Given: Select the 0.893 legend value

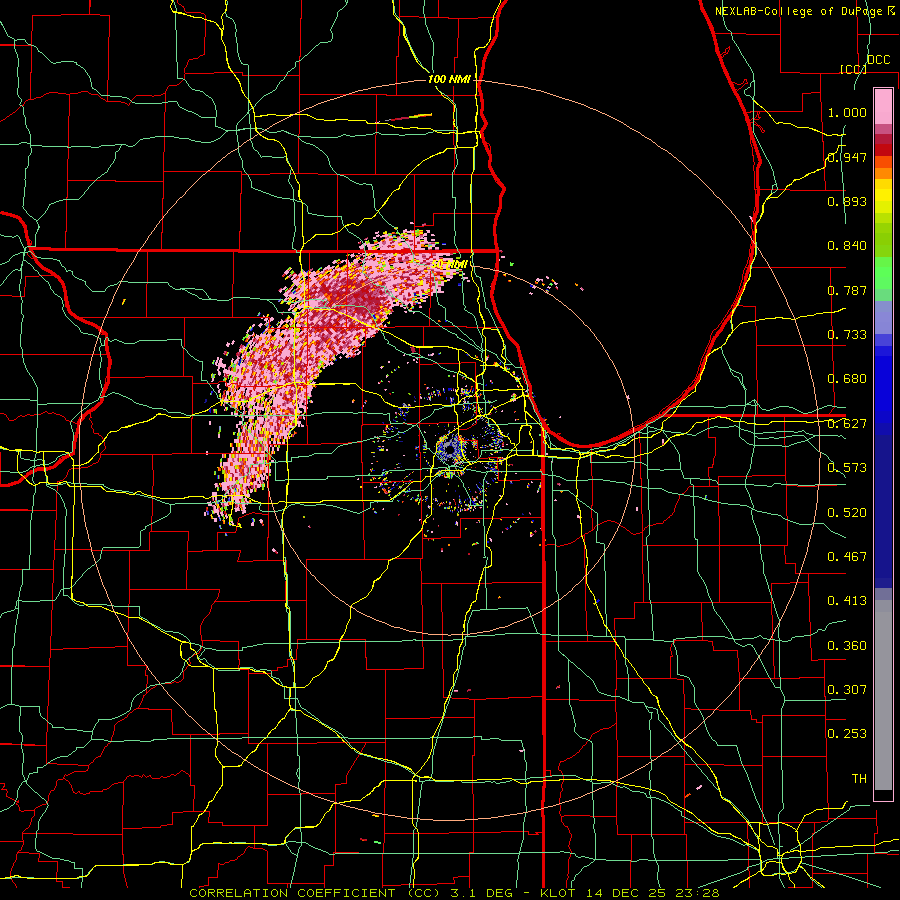Looking at the screenshot, I should 847,201.
